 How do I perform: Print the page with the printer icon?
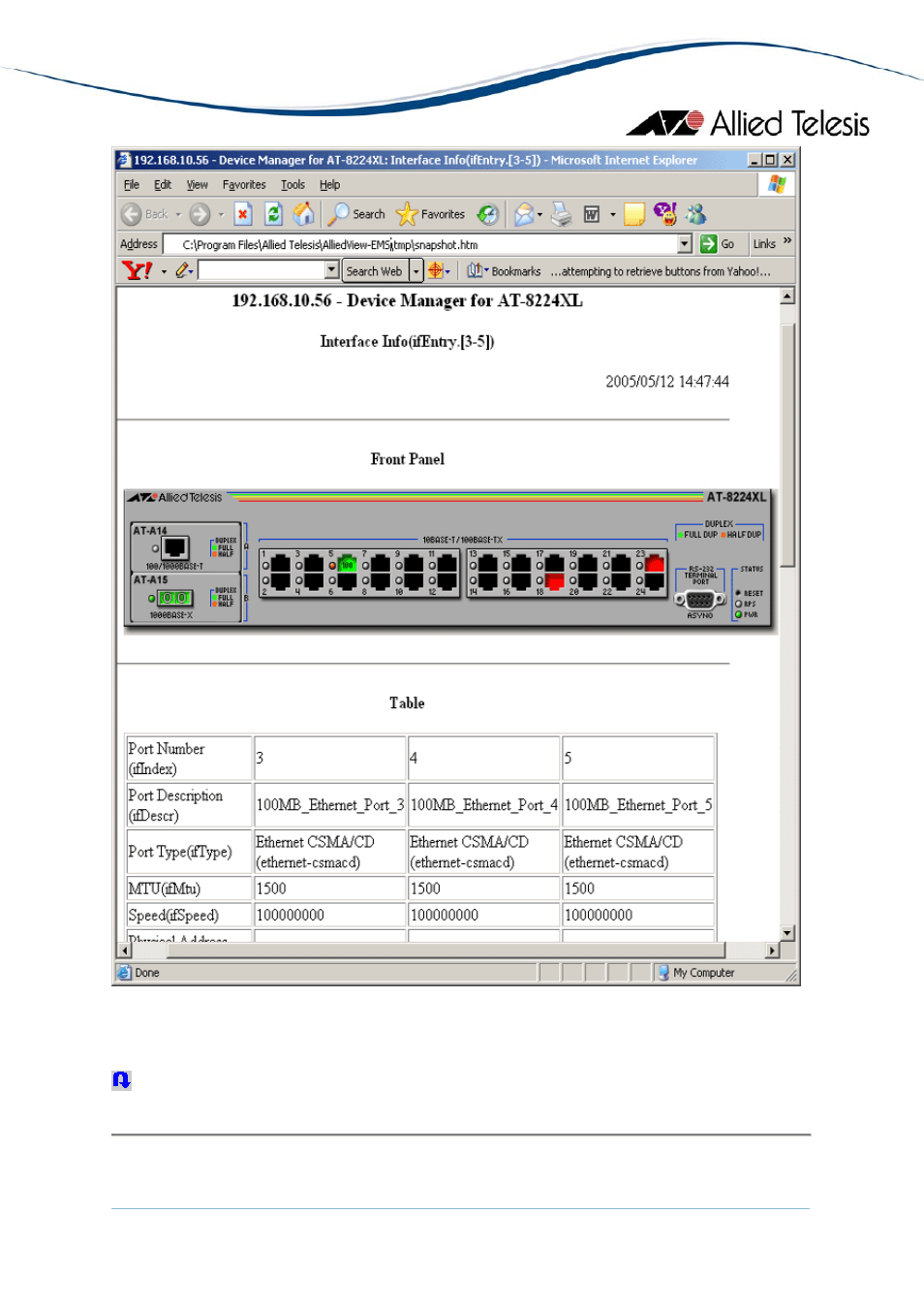[562, 214]
